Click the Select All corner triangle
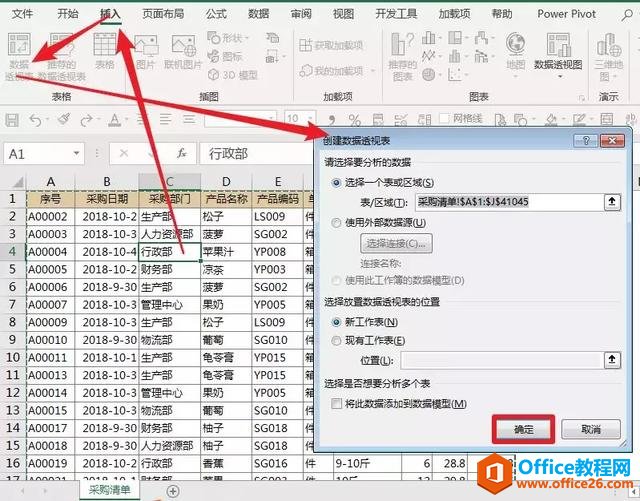640x501 pixels. pos(18,182)
